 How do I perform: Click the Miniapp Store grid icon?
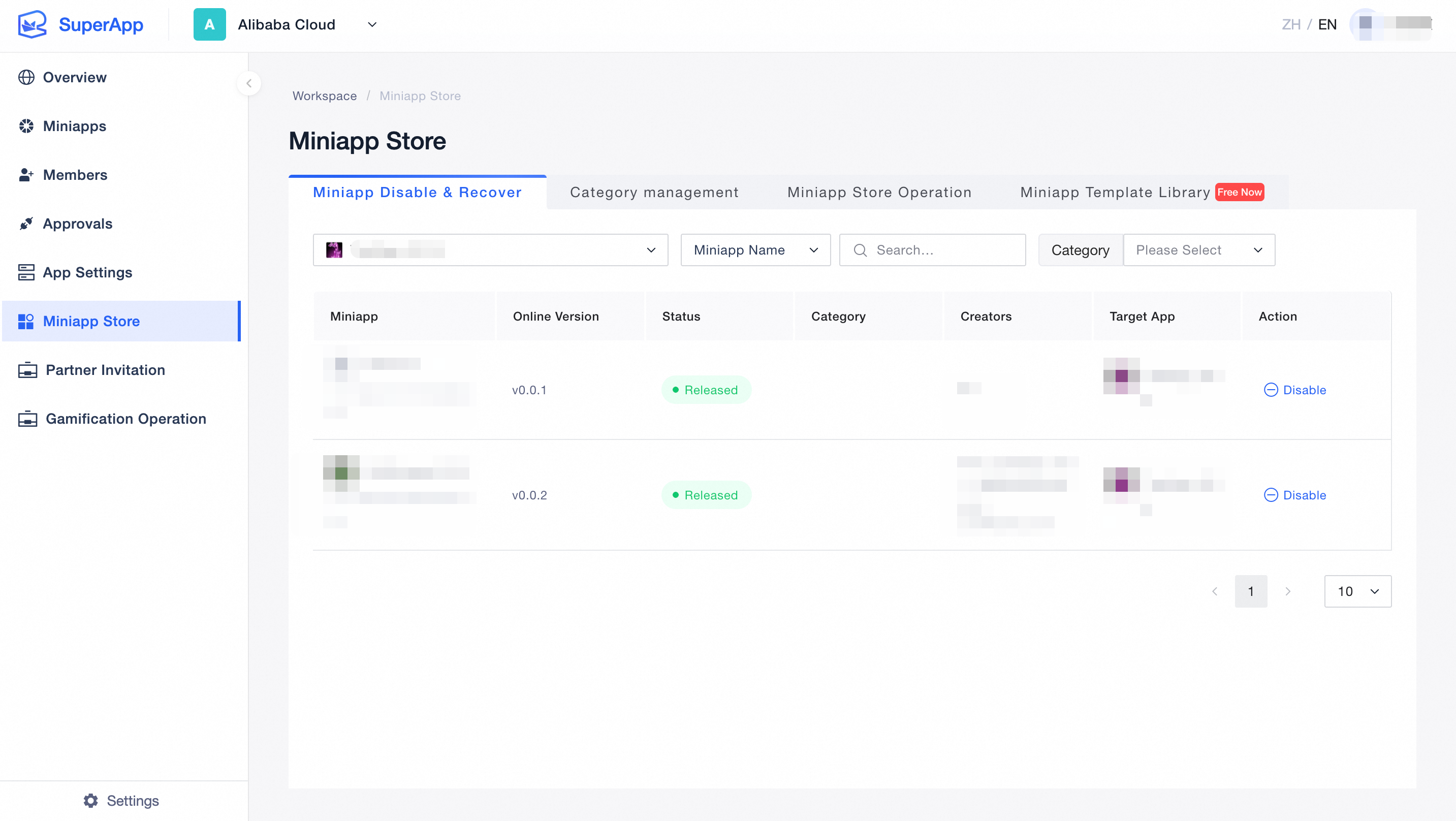coord(26,321)
